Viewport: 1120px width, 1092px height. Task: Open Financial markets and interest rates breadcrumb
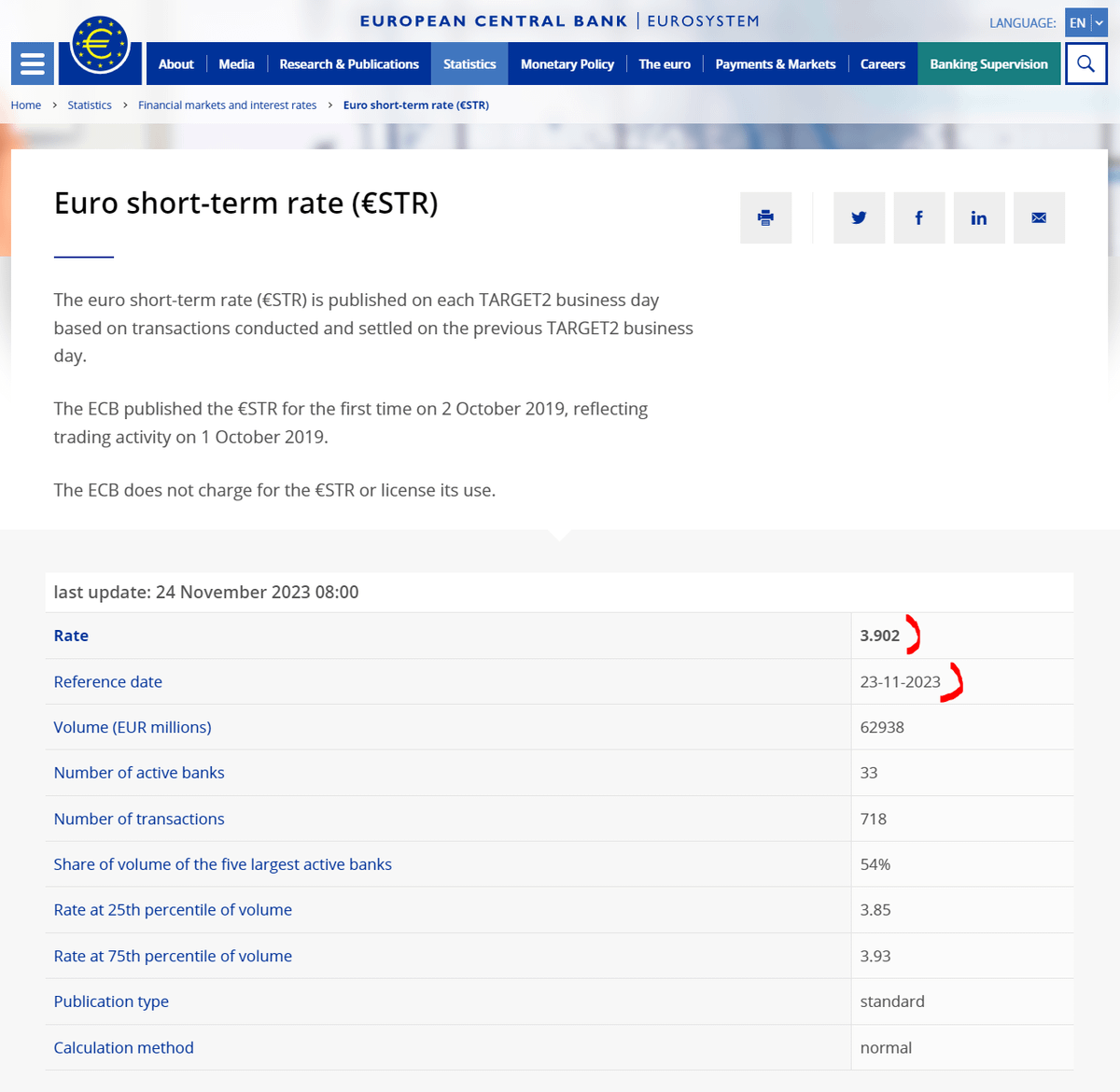pos(227,105)
